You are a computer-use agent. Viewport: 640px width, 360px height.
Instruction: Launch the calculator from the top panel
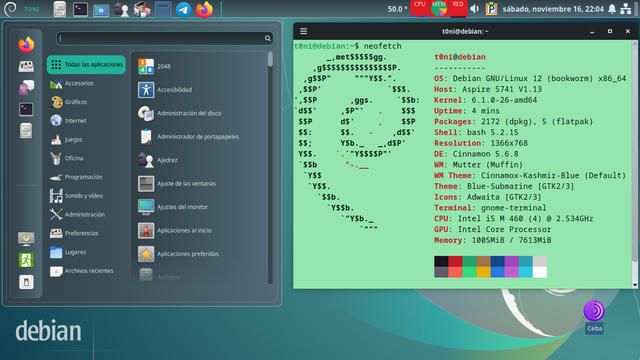tap(163, 10)
